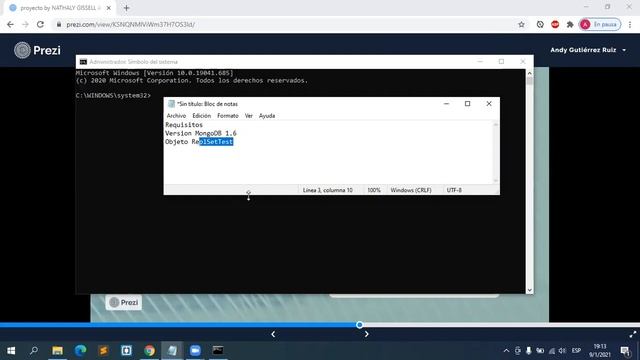The width and height of the screenshot is (640, 360).
Task: Click the prezi.com address bar
Action: (x=286, y=24)
